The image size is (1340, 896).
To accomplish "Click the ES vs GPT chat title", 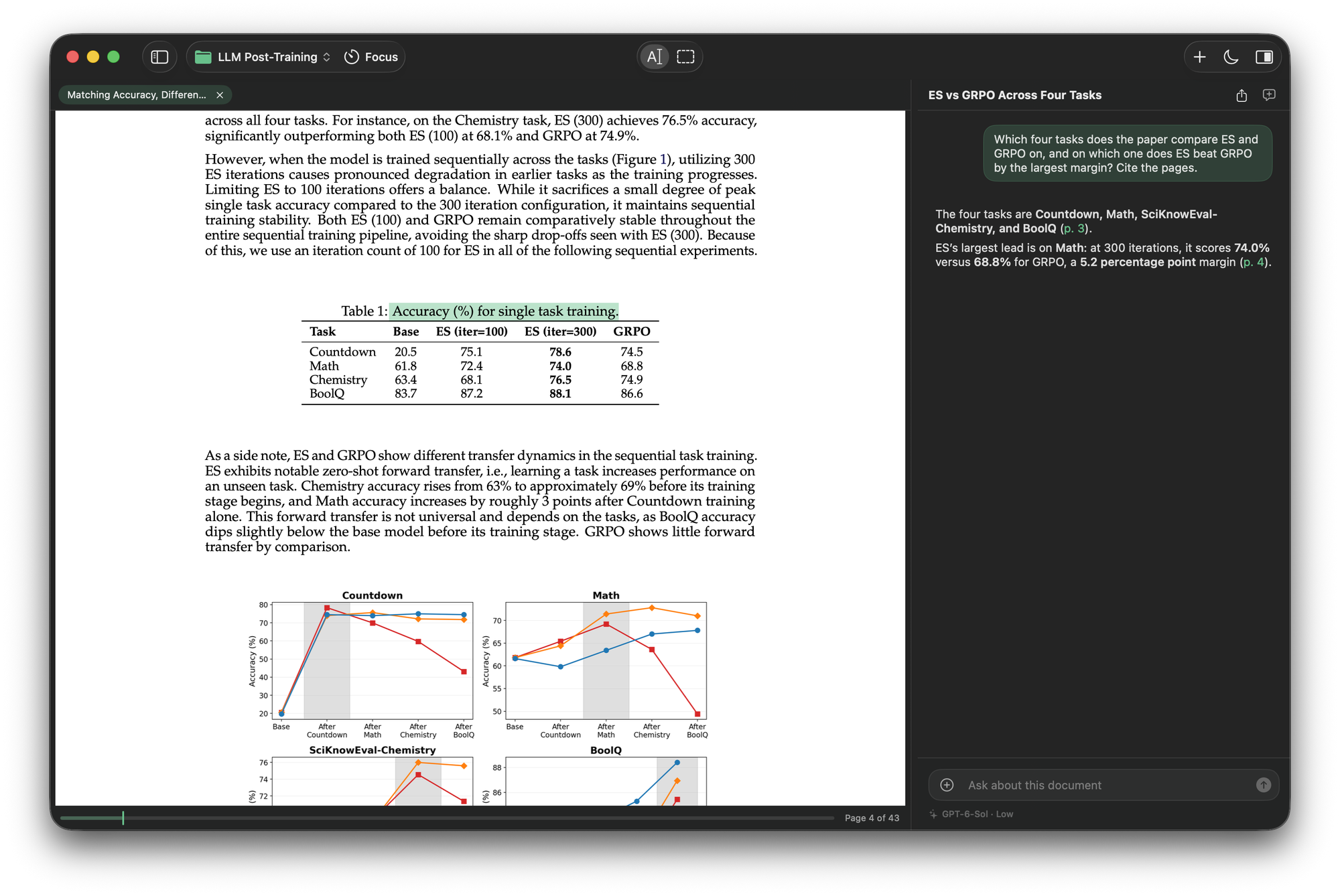I will (x=1014, y=95).
